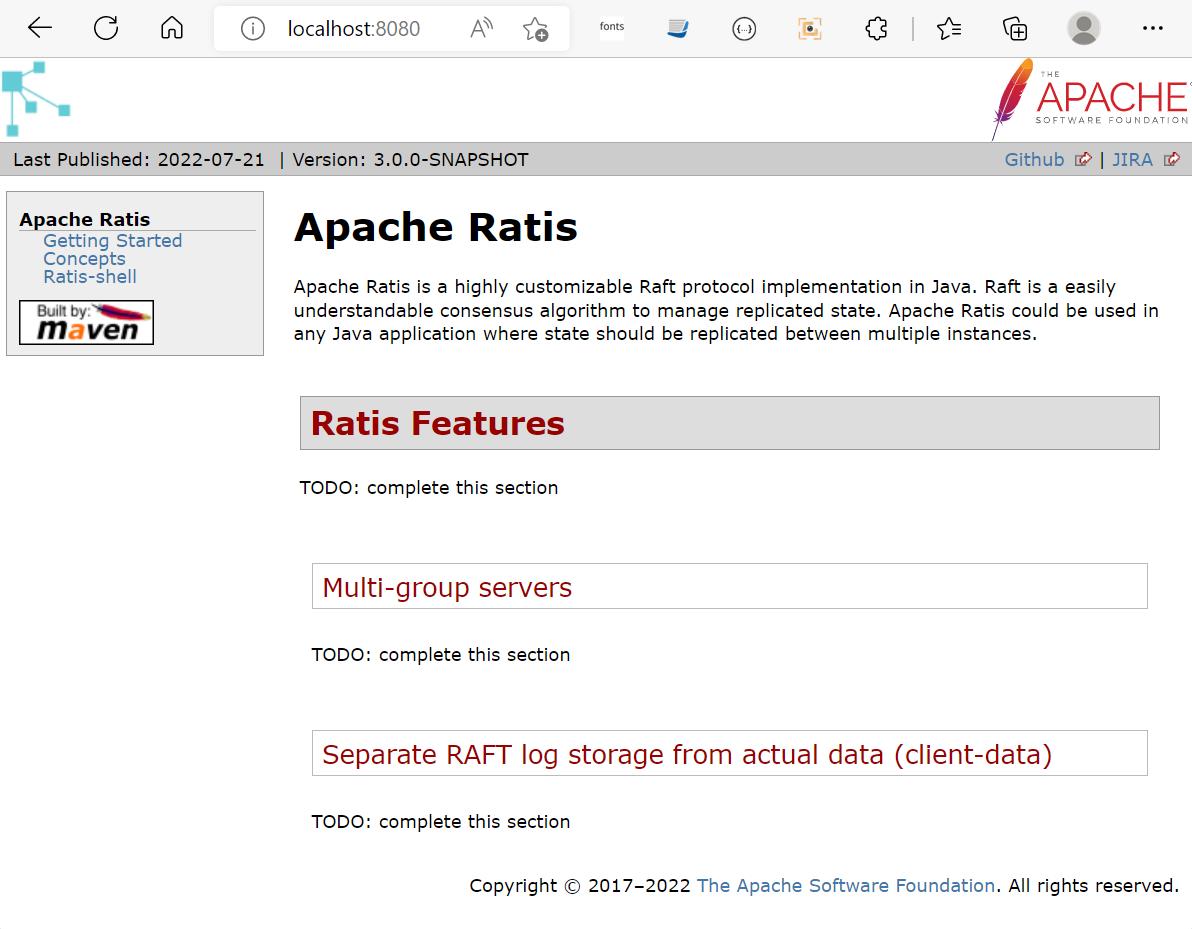The height and width of the screenshot is (929, 1192).
Task: Open the Concepts sidebar link
Action: [x=84, y=259]
